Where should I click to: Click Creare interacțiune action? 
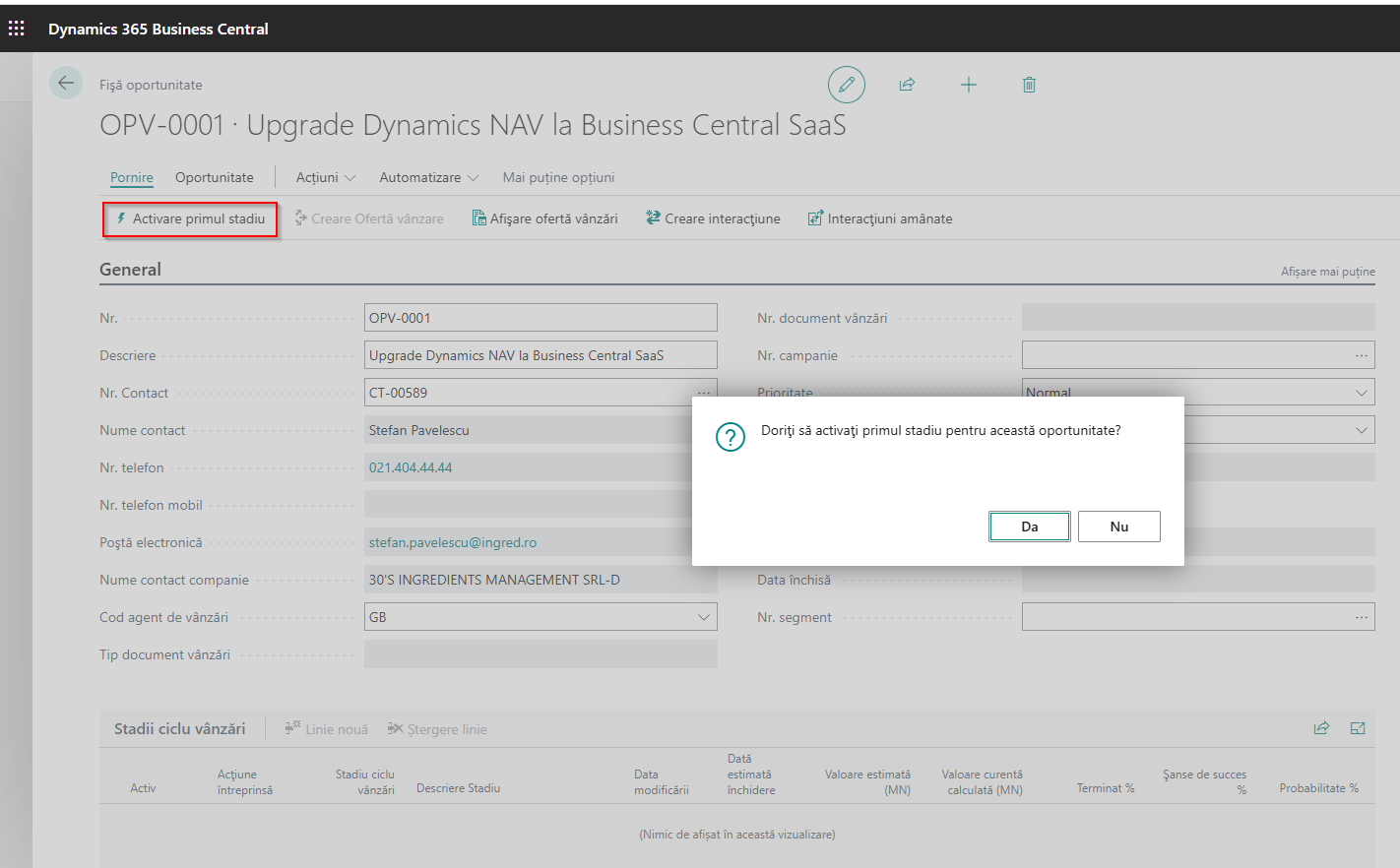[713, 218]
